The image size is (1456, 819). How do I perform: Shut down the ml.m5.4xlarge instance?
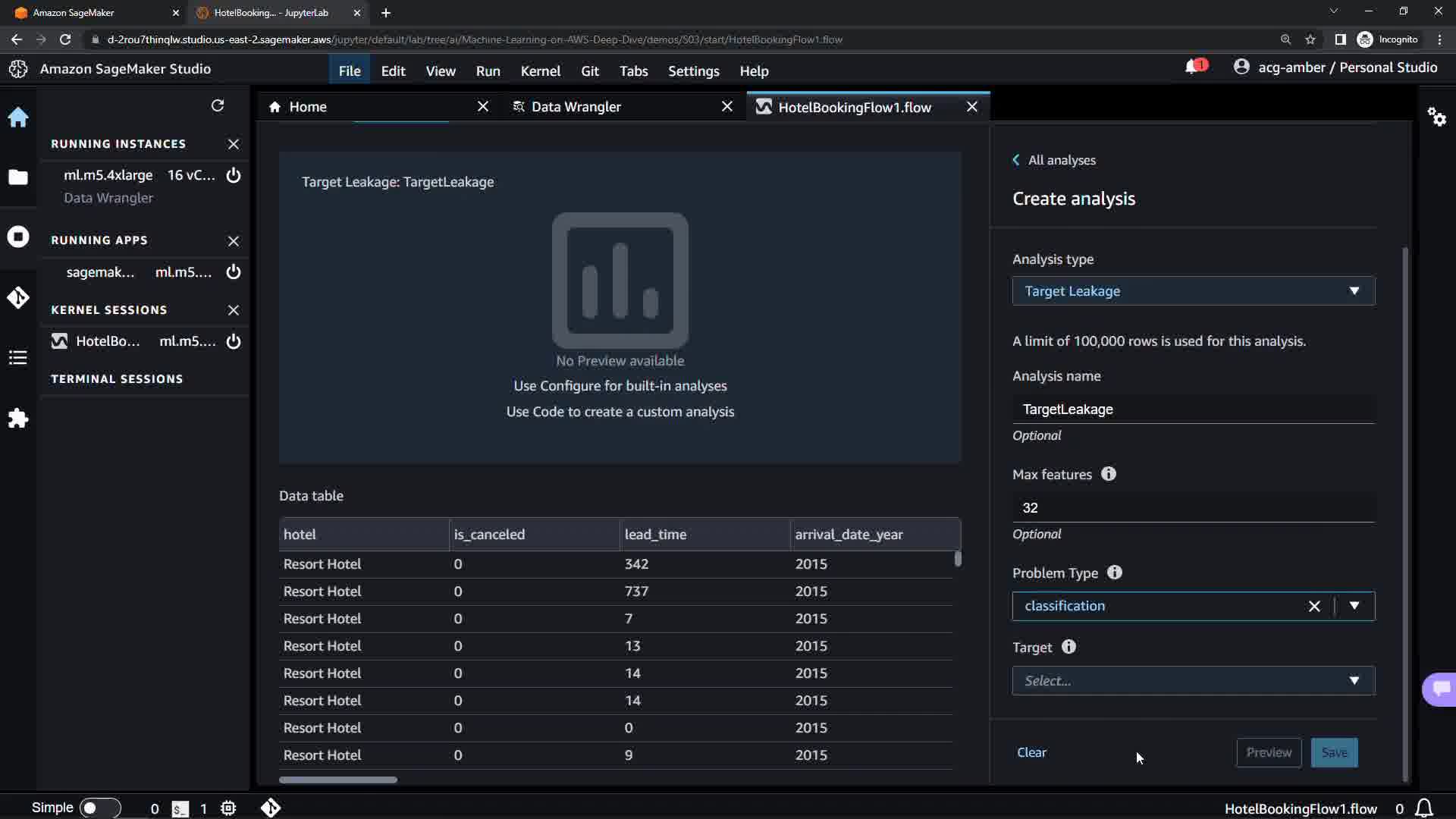[x=234, y=175]
